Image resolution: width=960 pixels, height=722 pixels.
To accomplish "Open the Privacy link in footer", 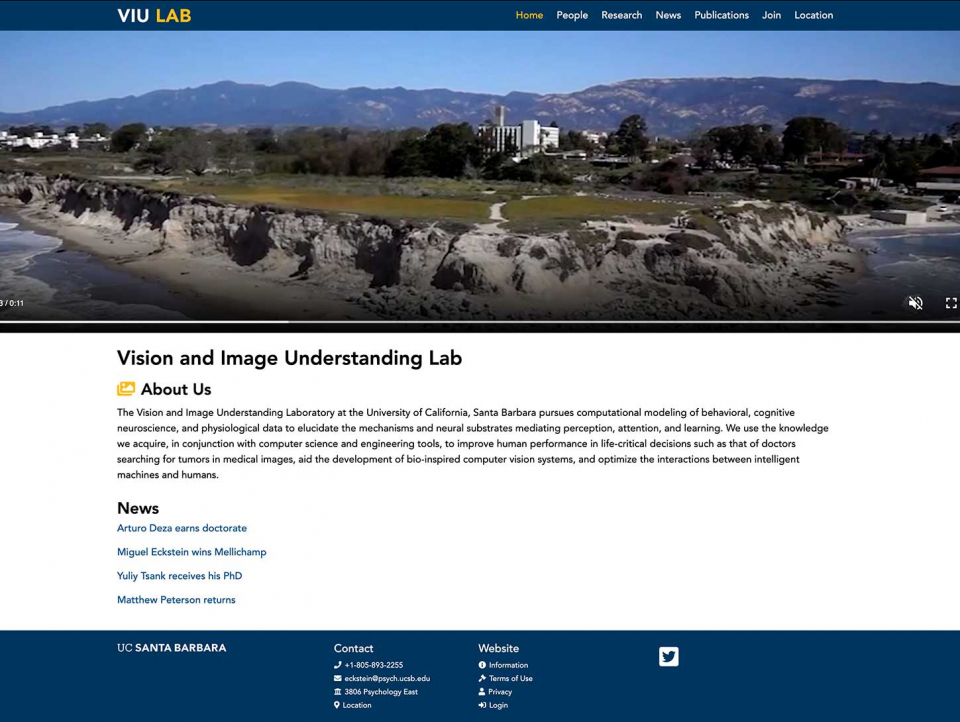I will (500, 692).
